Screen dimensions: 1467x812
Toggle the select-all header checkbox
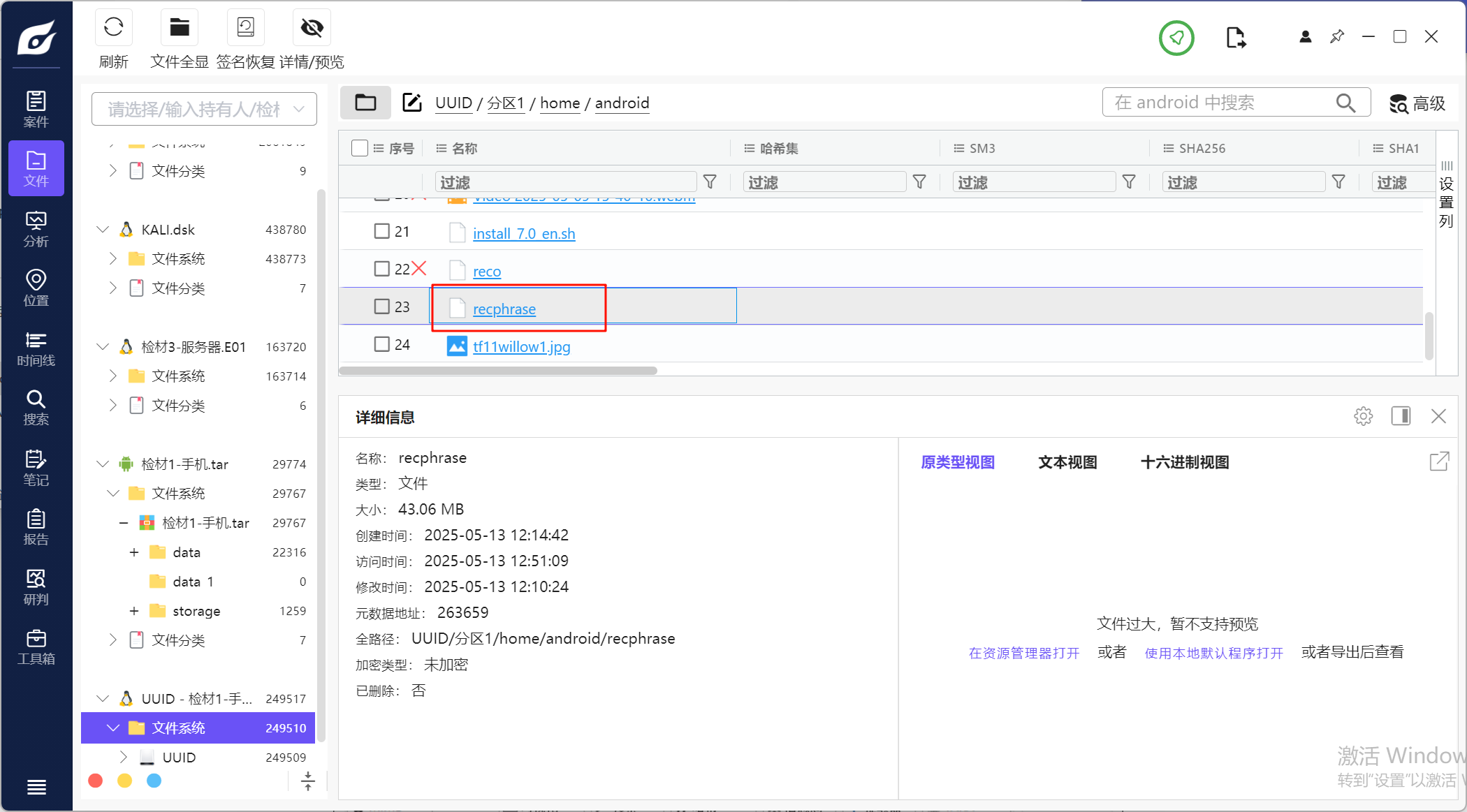pos(360,148)
